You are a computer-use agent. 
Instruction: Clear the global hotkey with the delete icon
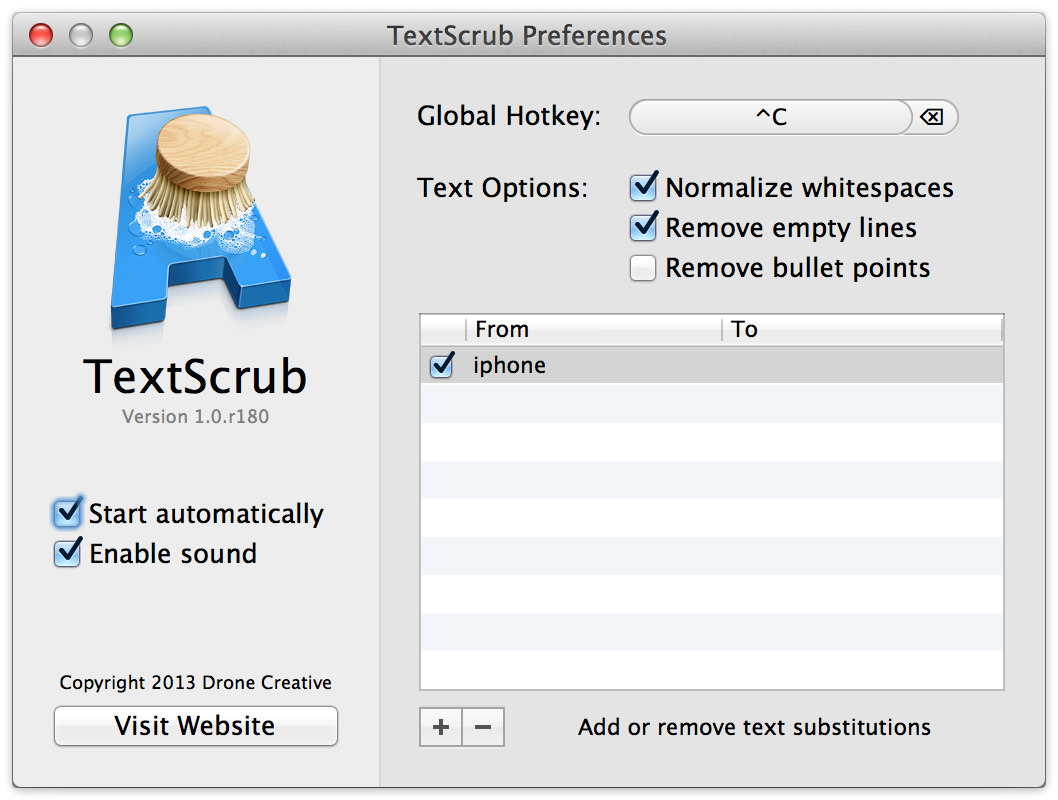click(932, 117)
